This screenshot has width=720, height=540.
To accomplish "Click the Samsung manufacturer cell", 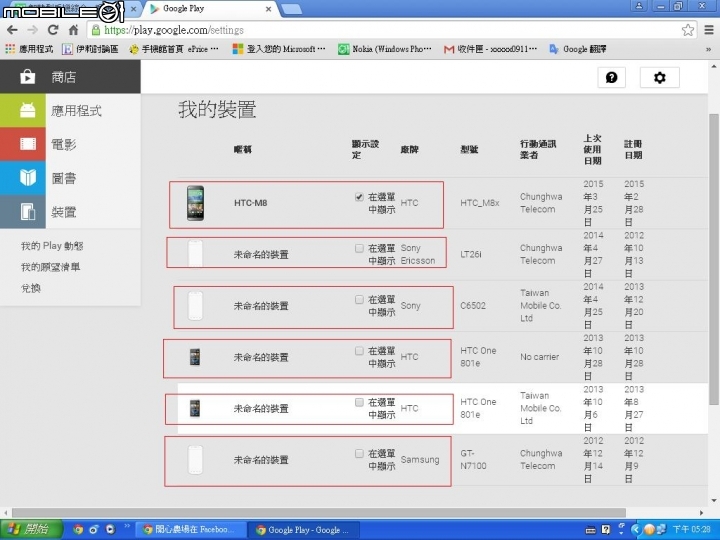I will (x=420, y=459).
